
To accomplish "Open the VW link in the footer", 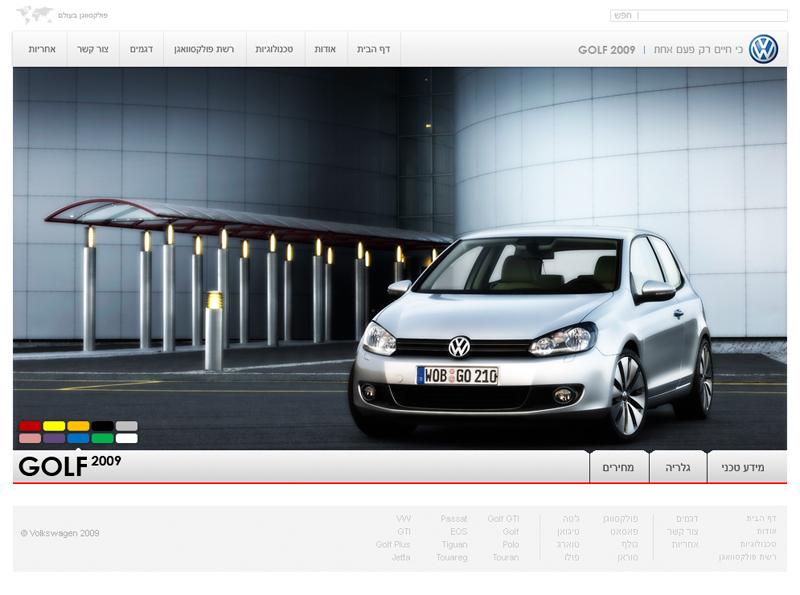I will 403,518.
